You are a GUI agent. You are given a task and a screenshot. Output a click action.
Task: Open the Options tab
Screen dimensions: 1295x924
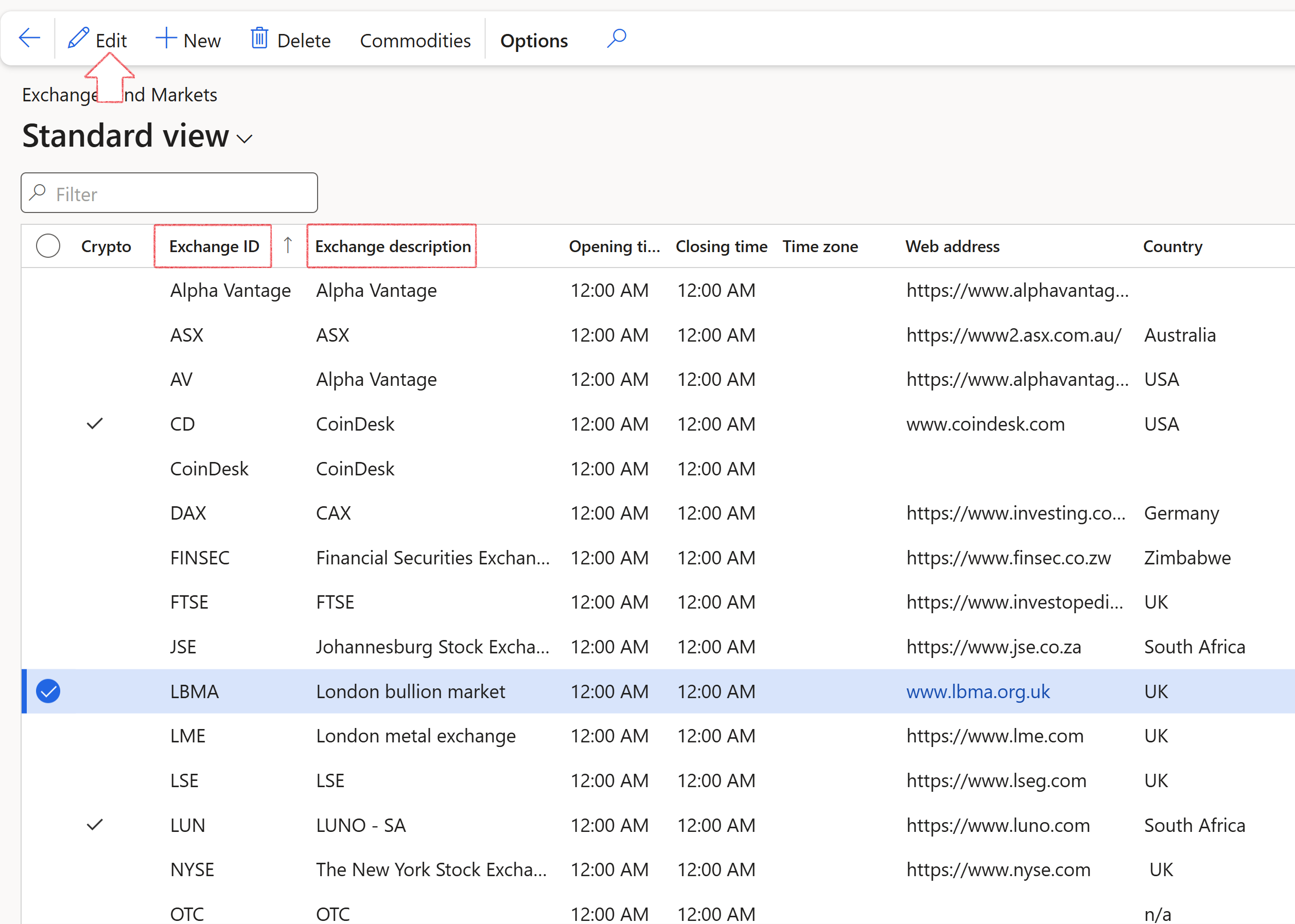tap(533, 41)
